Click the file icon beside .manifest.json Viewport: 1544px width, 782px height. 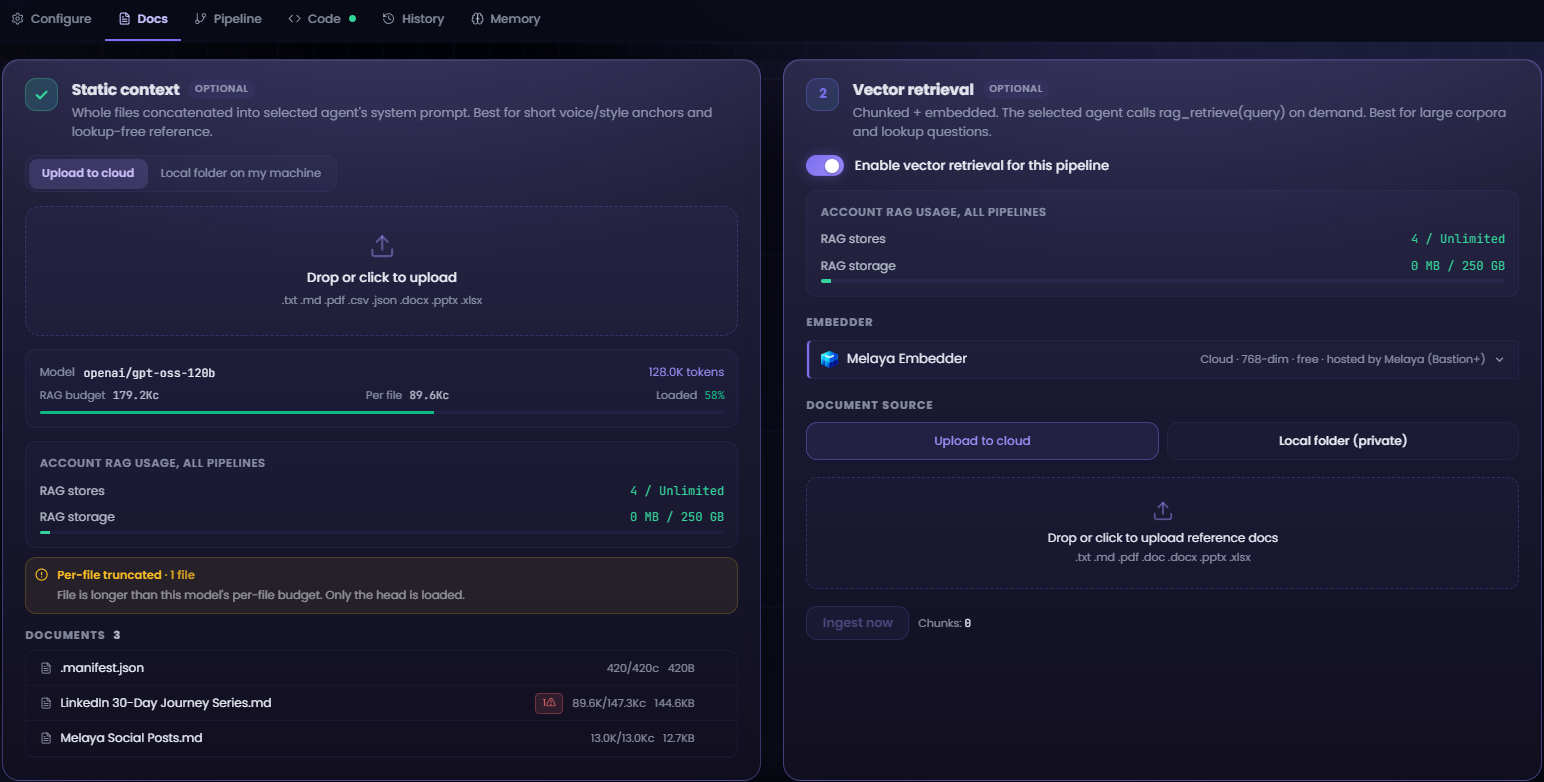[46, 668]
